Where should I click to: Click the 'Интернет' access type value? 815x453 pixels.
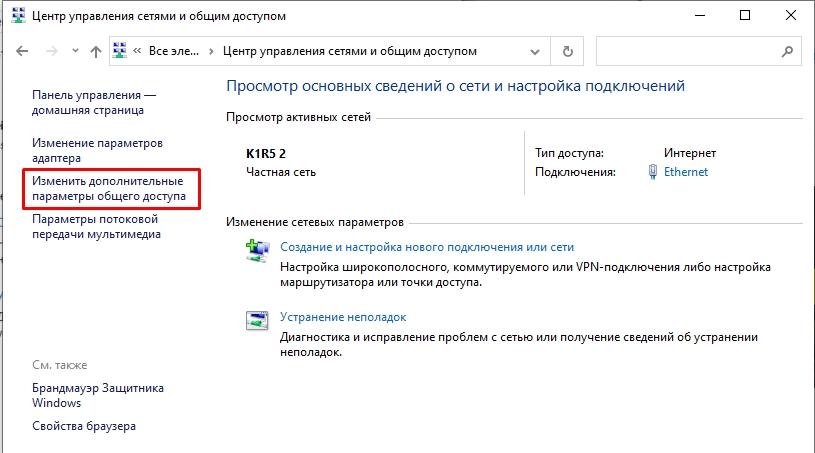(690, 153)
